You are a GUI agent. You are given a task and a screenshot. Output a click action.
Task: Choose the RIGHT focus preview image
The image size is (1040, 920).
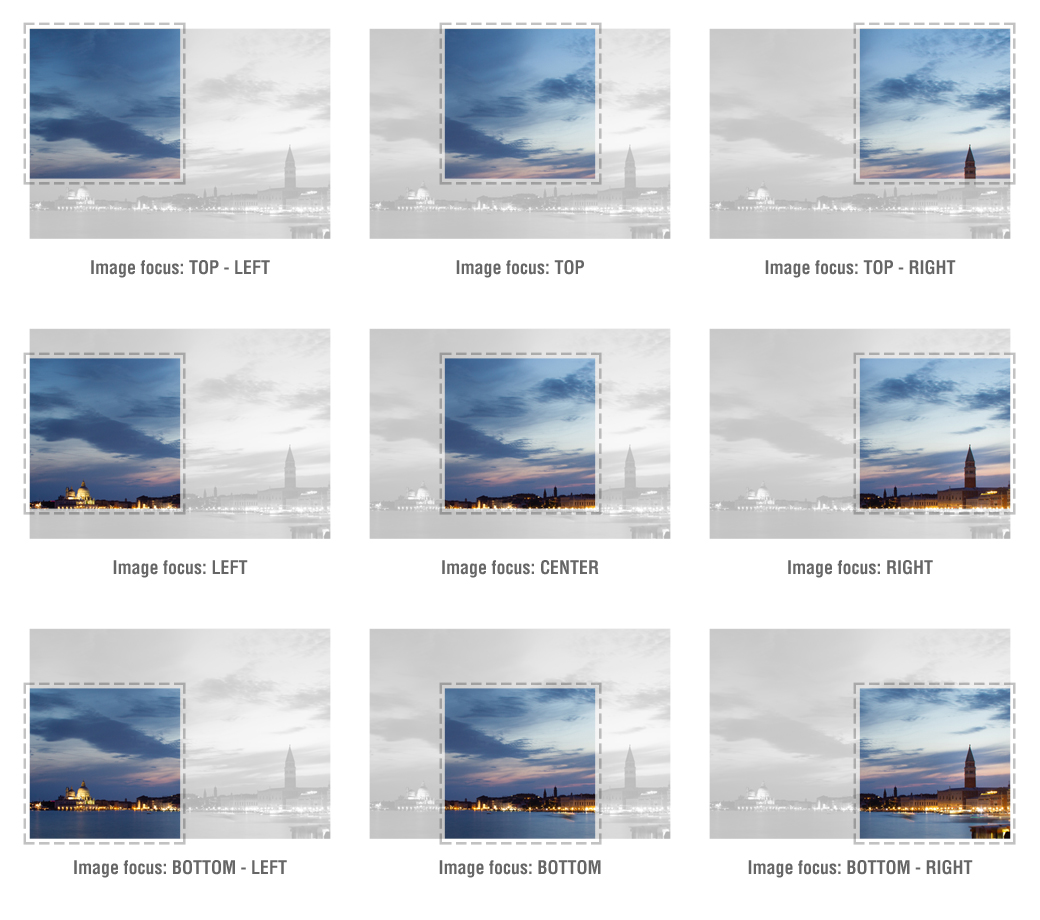tap(860, 434)
